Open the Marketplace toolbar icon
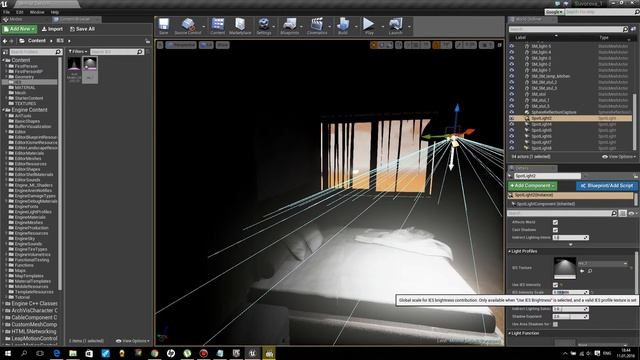This screenshot has height=360, width=640. 240,26
